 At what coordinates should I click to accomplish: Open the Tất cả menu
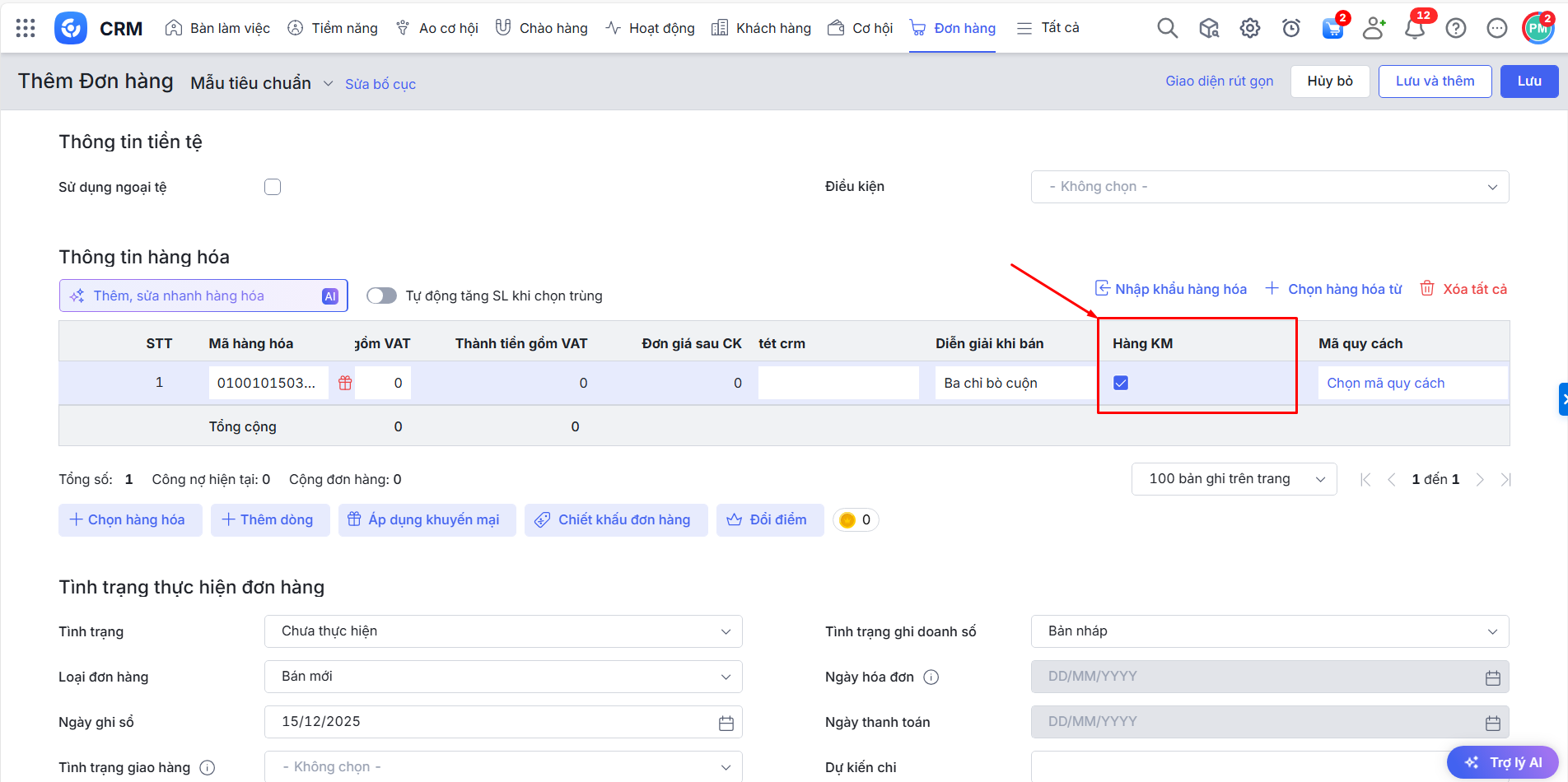(x=1048, y=28)
